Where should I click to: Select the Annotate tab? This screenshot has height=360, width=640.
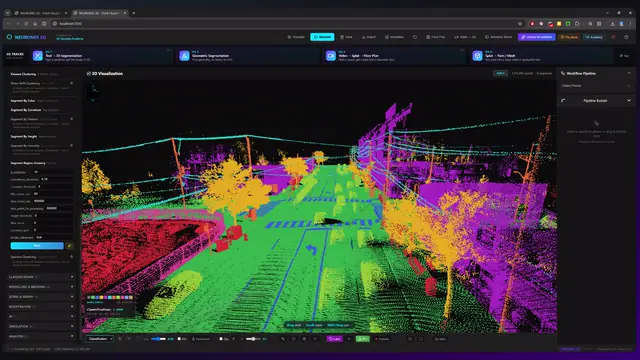322,37
